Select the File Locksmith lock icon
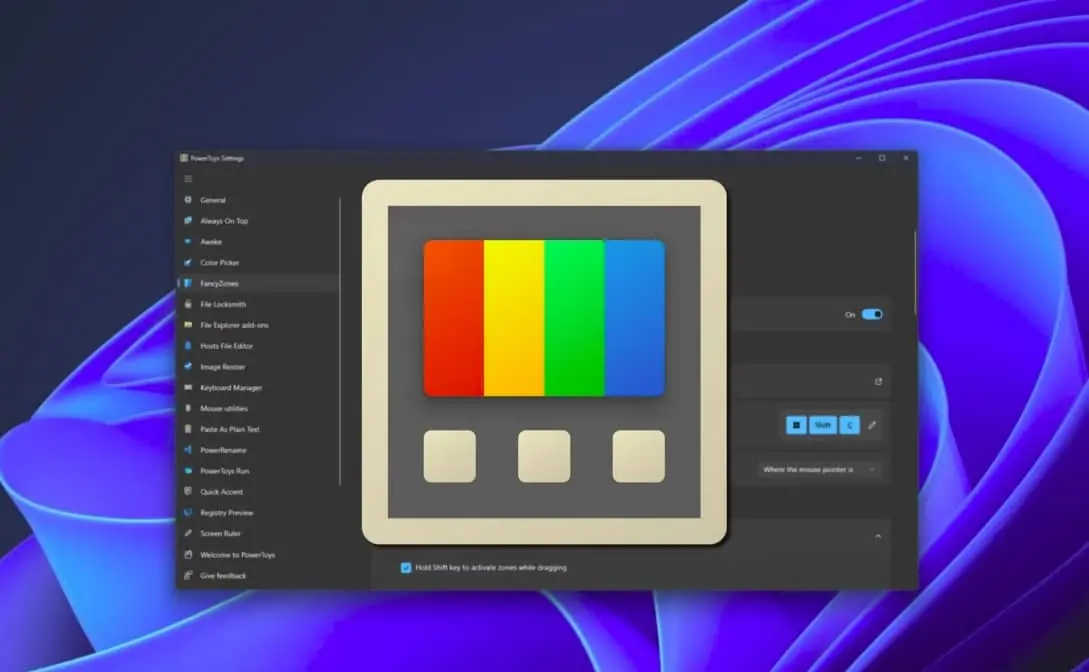1089x672 pixels. [x=188, y=304]
